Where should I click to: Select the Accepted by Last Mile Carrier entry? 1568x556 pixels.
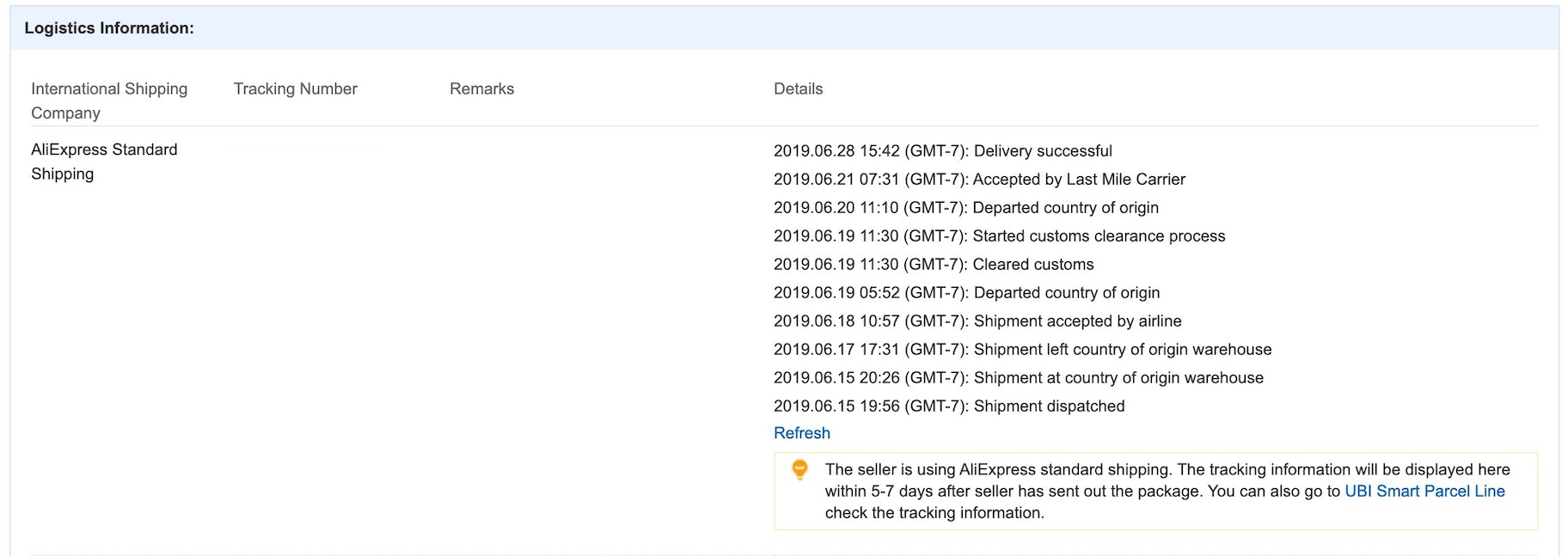click(x=979, y=180)
